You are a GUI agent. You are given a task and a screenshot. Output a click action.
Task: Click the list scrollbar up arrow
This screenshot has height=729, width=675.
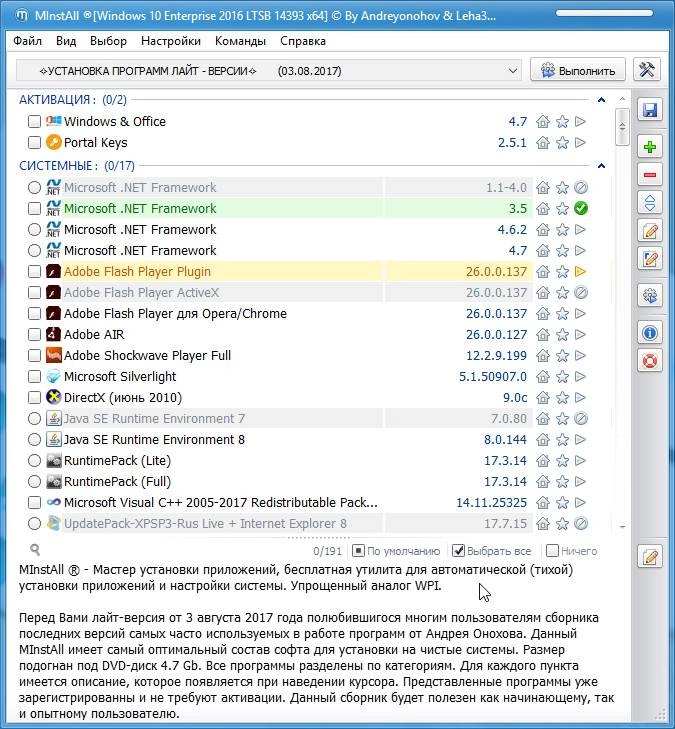tap(622, 99)
